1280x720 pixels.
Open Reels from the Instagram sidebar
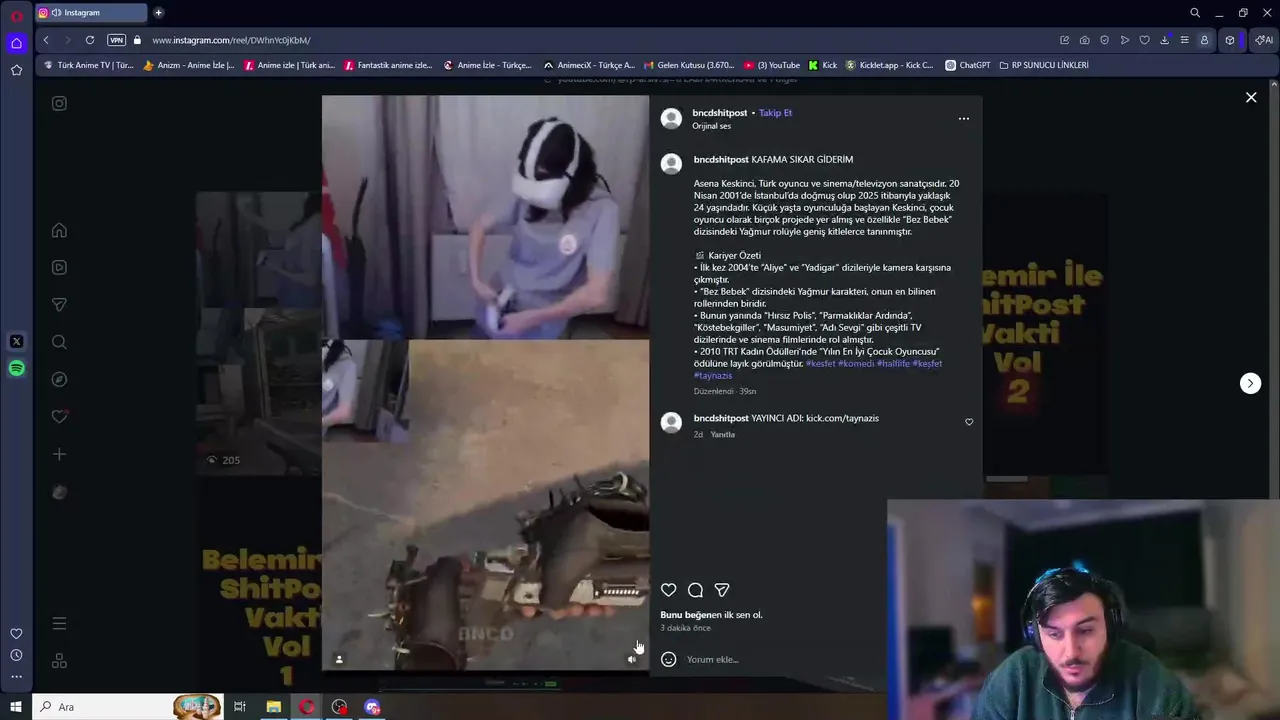click(x=59, y=267)
